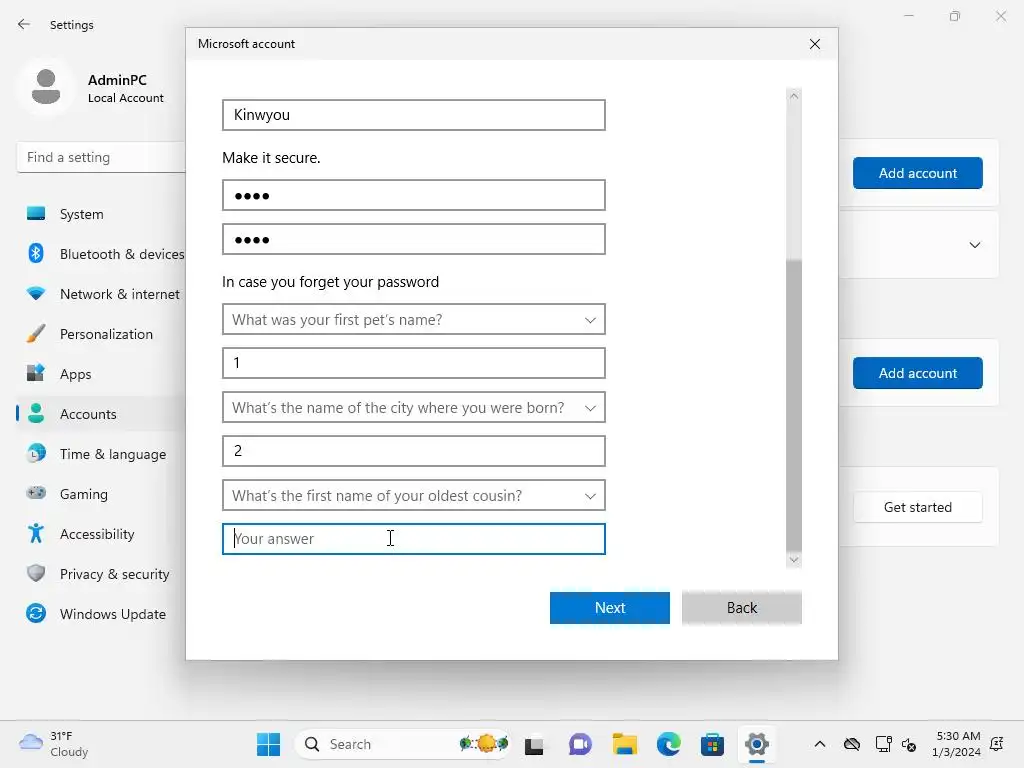Click the Back button in the dialog
This screenshot has height=768, width=1024.
(x=742, y=608)
